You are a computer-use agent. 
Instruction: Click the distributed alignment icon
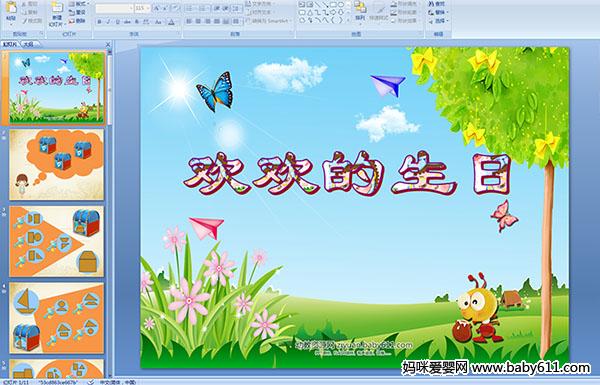(x=226, y=21)
